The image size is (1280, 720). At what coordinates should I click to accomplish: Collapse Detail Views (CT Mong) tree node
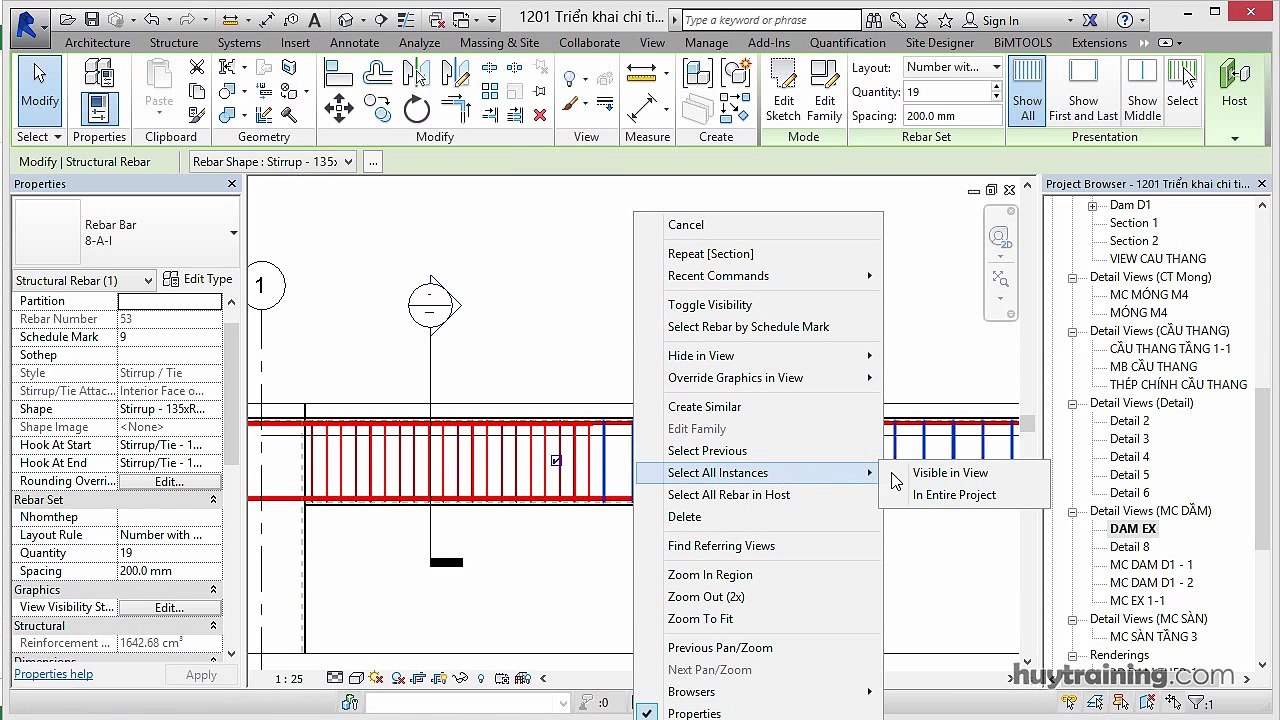[1072, 277]
